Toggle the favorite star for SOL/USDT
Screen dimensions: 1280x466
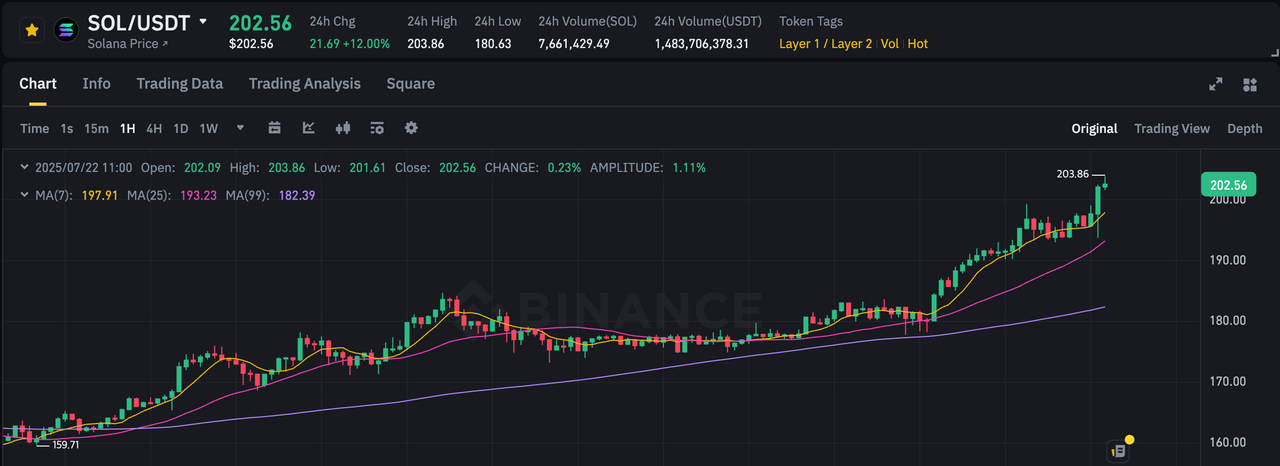click(x=32, y=31)
